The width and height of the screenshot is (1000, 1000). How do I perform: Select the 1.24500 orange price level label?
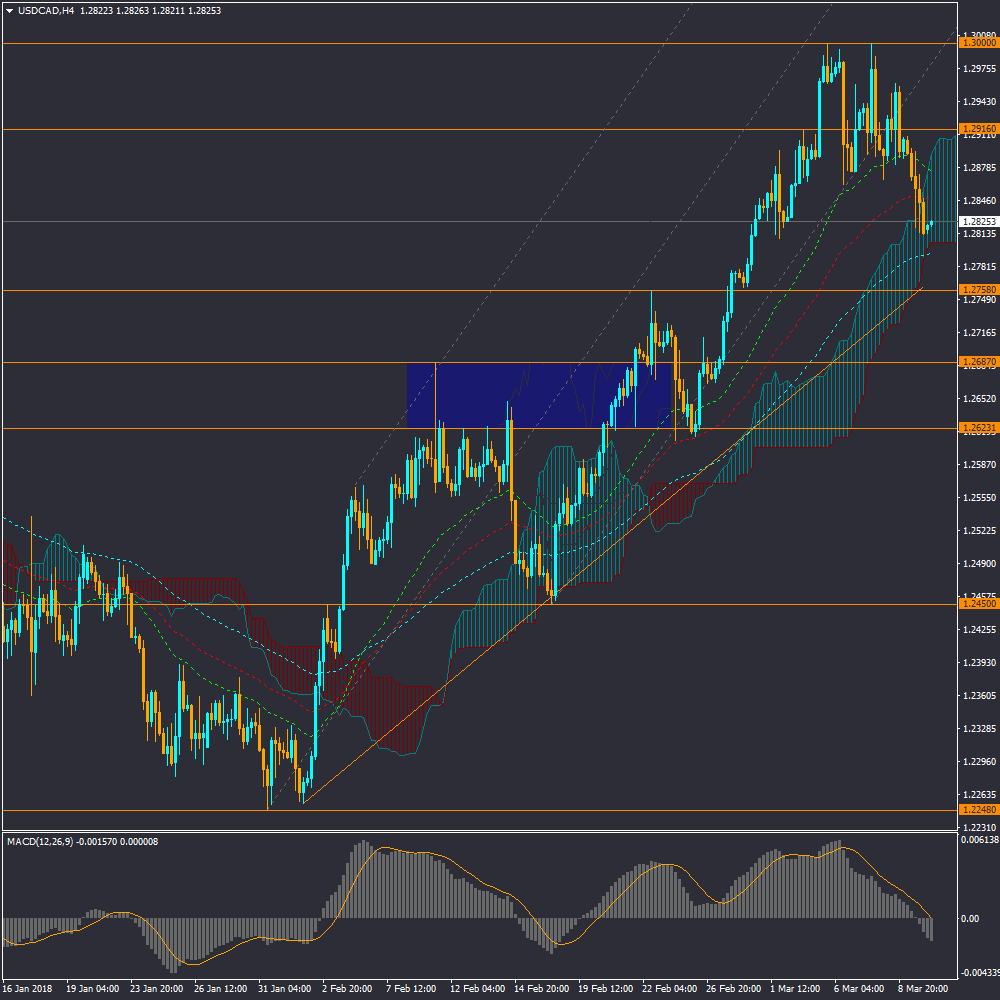(x=978, y=604)
